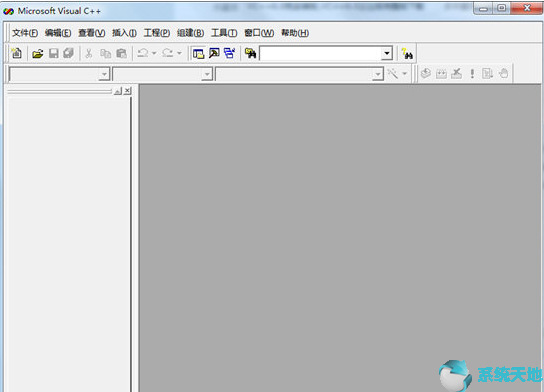Open the Undo history dropdown arrow
The width and height of the screenshot is (544, 392).
pyautogui.click(x=154, y=53)
